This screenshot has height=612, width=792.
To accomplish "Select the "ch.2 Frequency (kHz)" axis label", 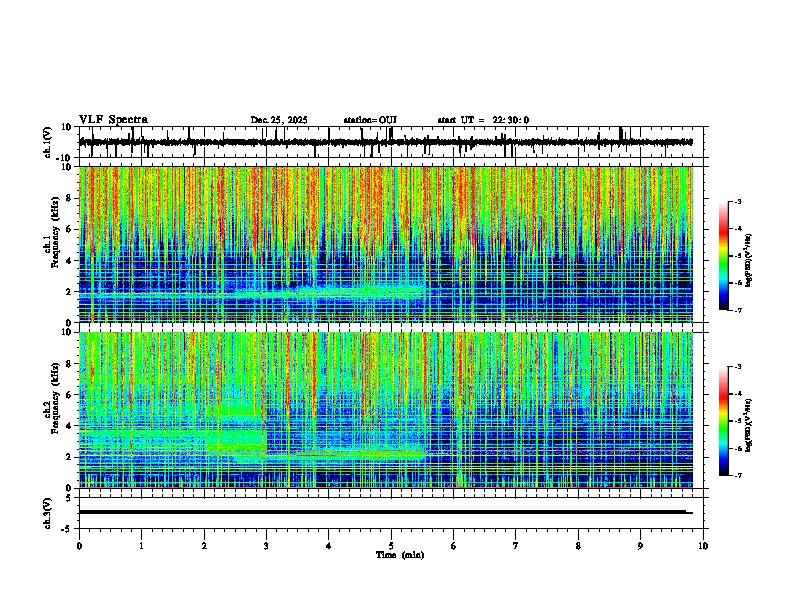I will pyautogui.click(x=52, y=398).
